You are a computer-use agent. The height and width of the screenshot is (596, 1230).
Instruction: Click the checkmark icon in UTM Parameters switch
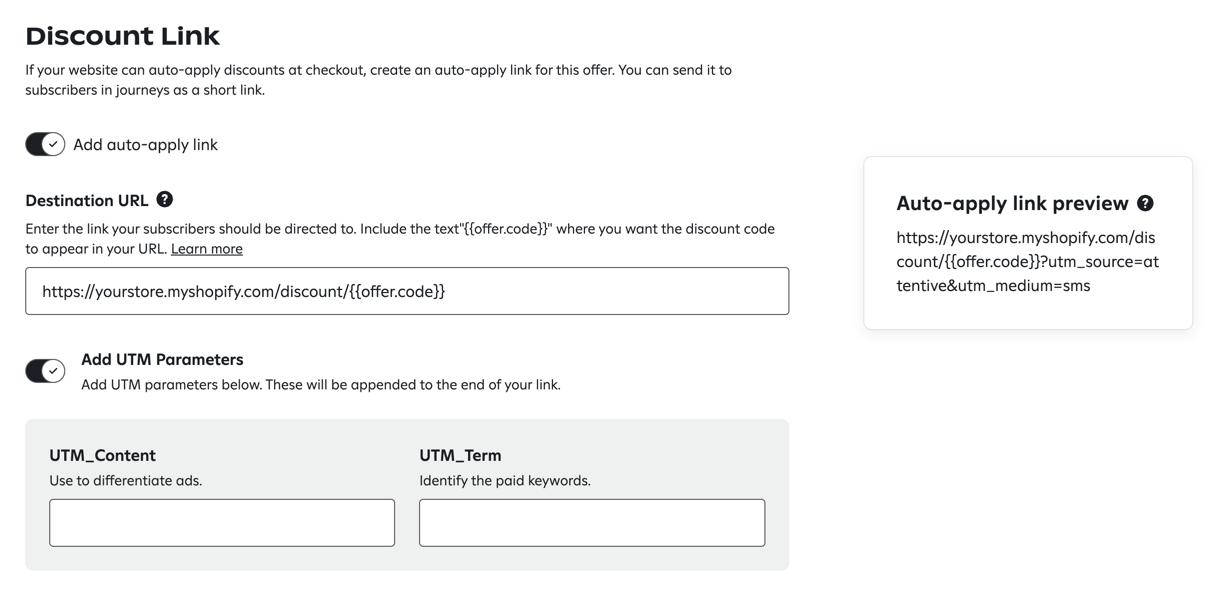click(x=53, y=370)
